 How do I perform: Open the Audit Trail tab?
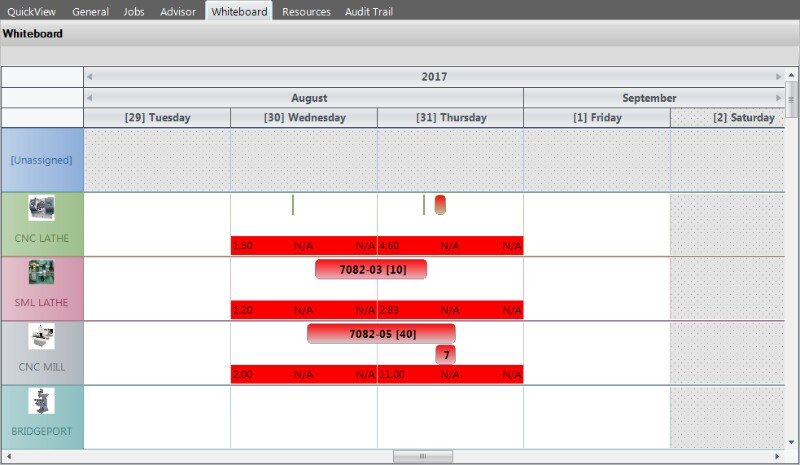click(369, 12)
